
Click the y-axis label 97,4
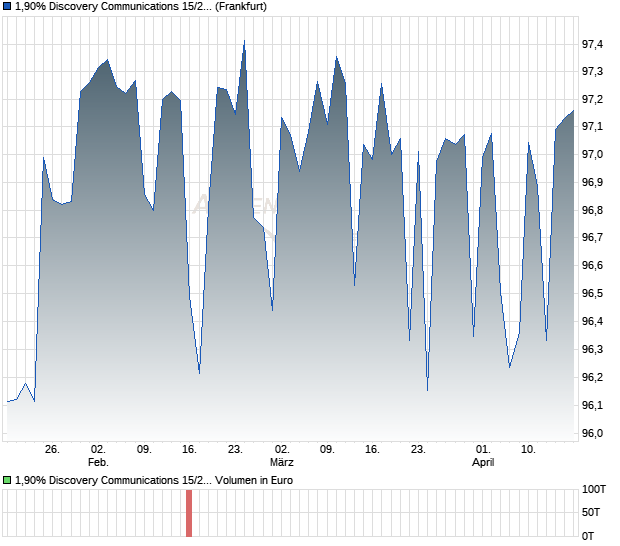(592, 44)
